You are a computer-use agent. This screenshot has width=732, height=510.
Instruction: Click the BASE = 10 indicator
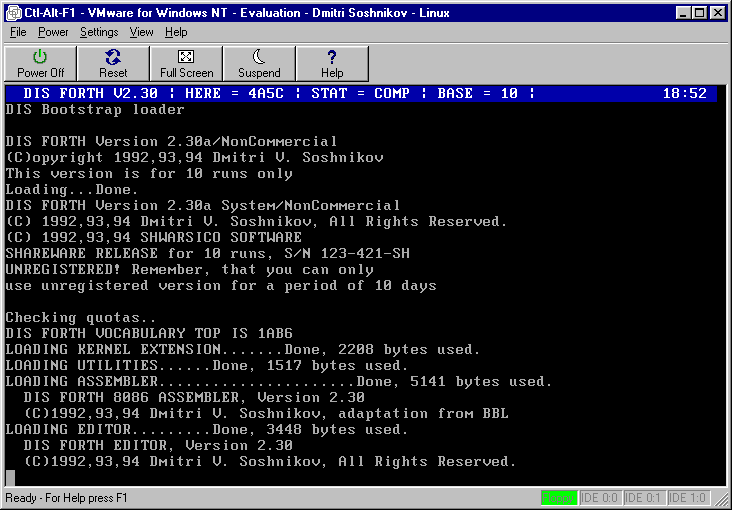(x=478, y=93)
